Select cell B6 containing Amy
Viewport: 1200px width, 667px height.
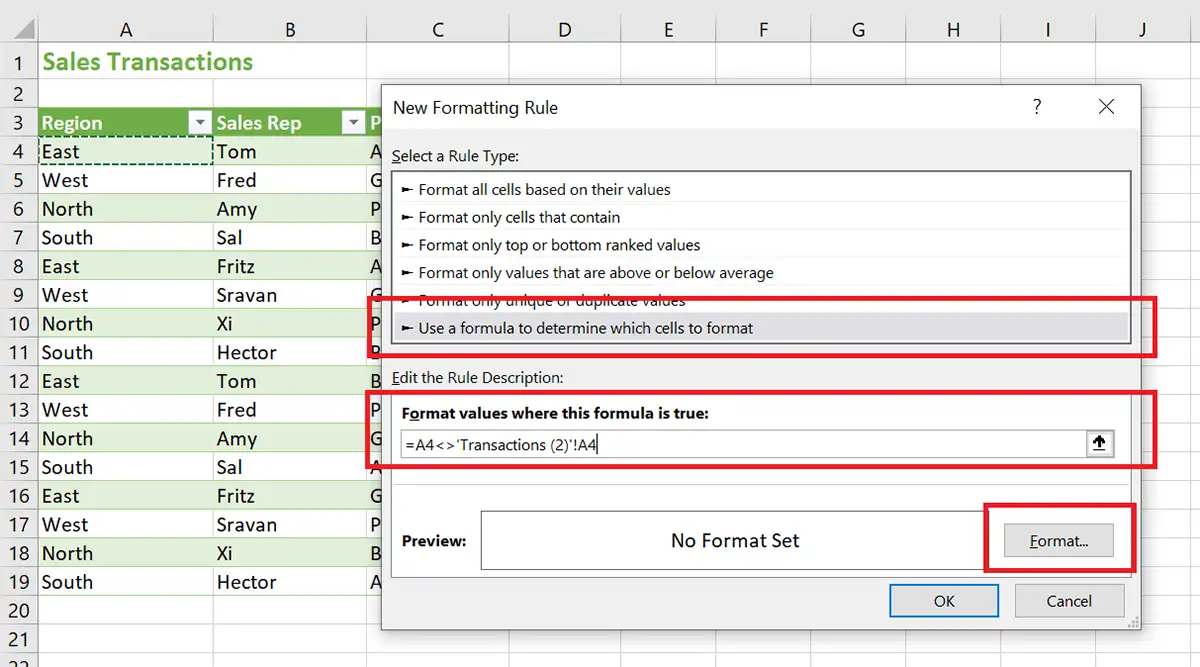290,209
